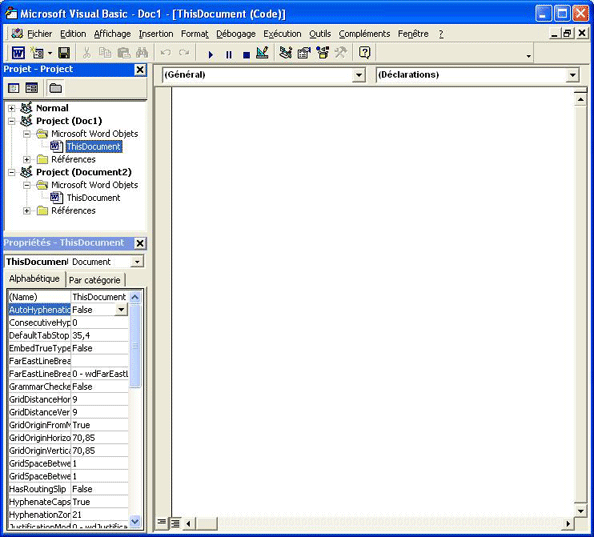Click the Full Module View button below the code pane
This screenshot has width=594, height=537.
pos(175,523)
